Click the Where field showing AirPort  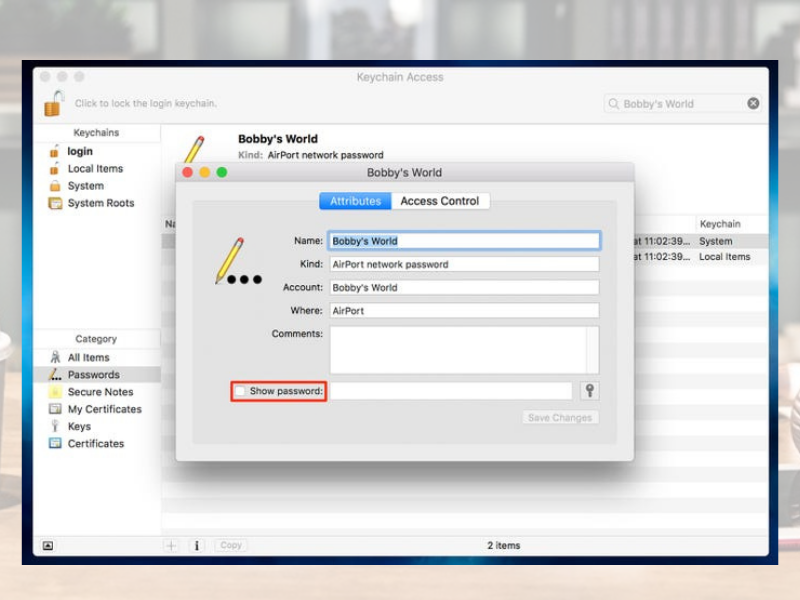[x=464, y=311]
